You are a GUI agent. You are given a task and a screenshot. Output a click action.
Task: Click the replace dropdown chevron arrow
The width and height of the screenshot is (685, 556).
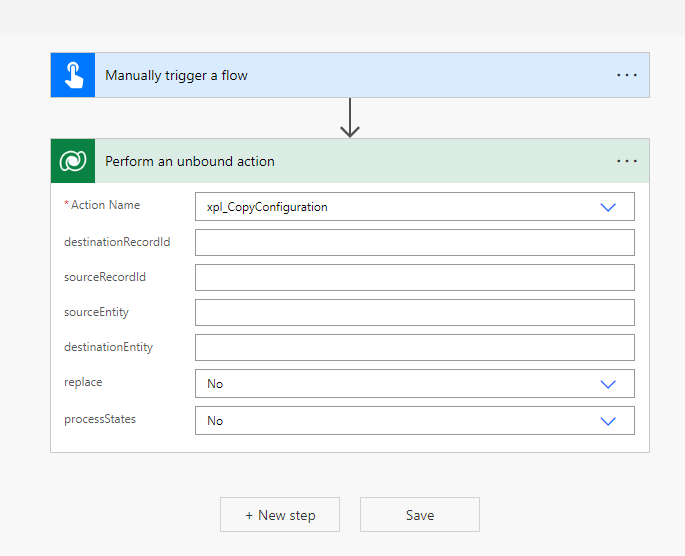coord(608,384)
